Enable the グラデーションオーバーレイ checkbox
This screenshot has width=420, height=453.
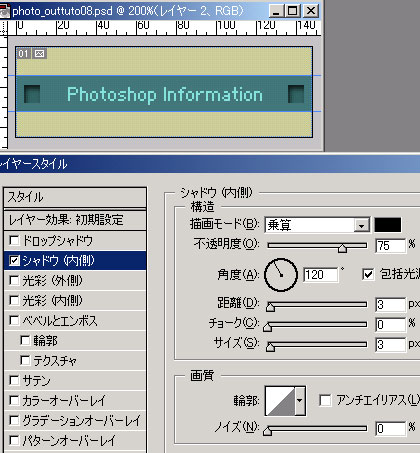(x=14, y=420)
